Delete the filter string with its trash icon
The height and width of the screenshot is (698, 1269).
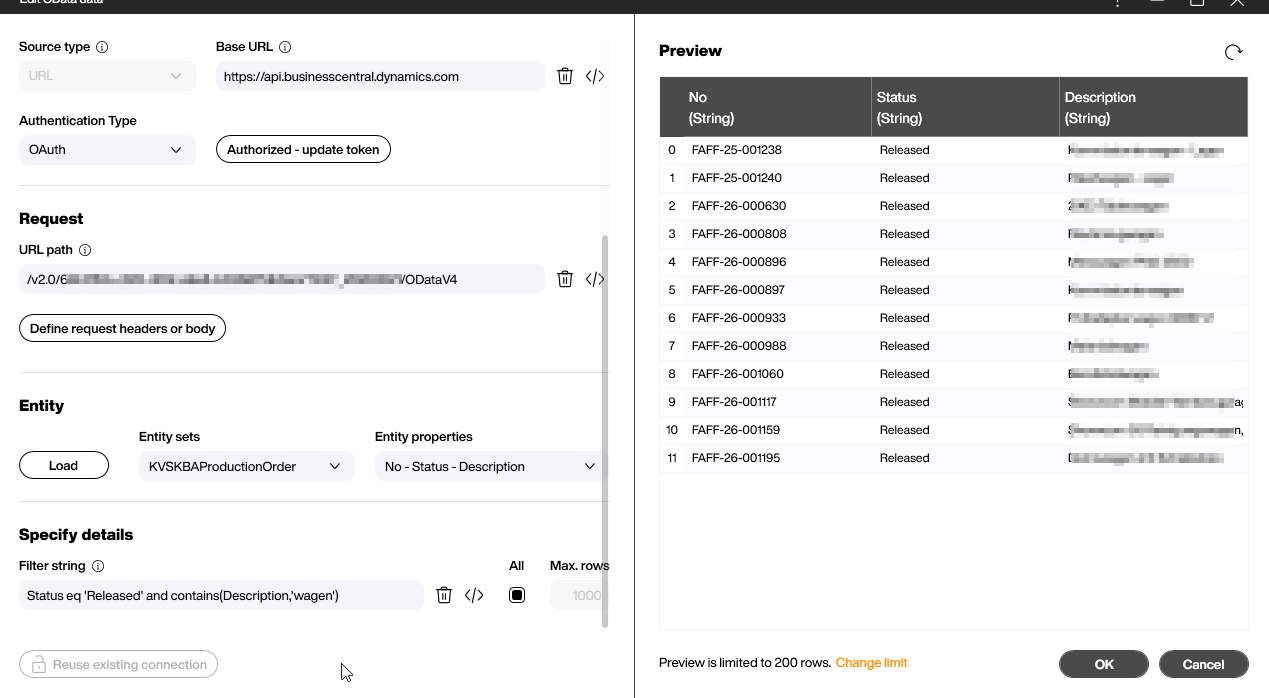tap(444, 595)
